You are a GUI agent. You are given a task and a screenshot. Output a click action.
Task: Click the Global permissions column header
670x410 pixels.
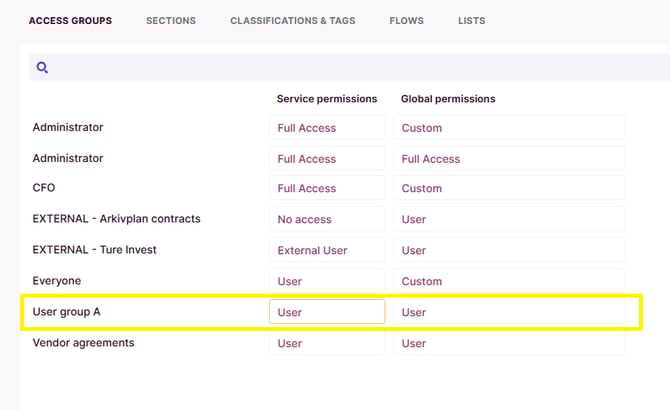pos(448,99)
